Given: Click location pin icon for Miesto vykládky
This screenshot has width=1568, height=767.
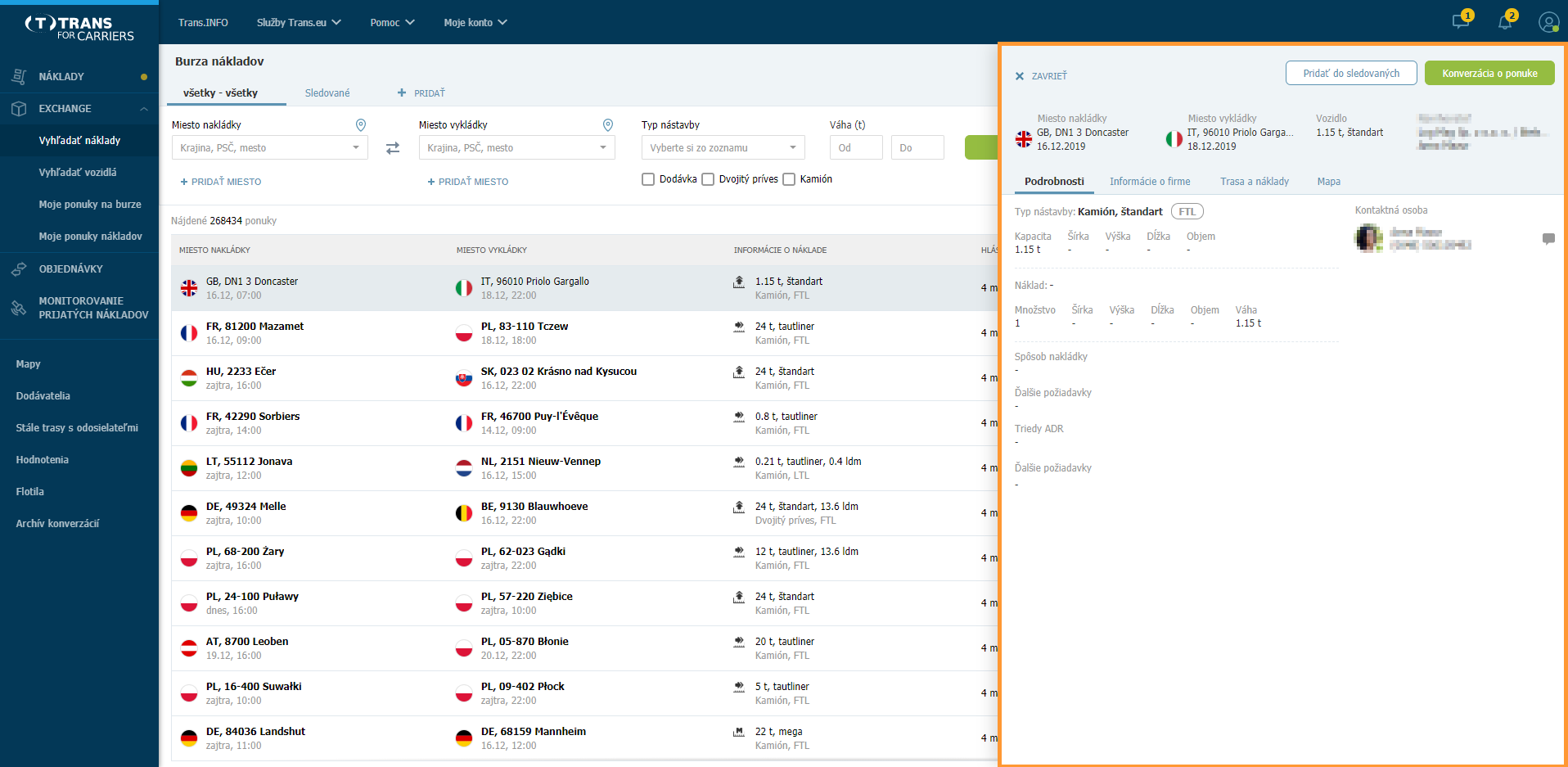Looking at the screenshot, I should coord(608,124).
